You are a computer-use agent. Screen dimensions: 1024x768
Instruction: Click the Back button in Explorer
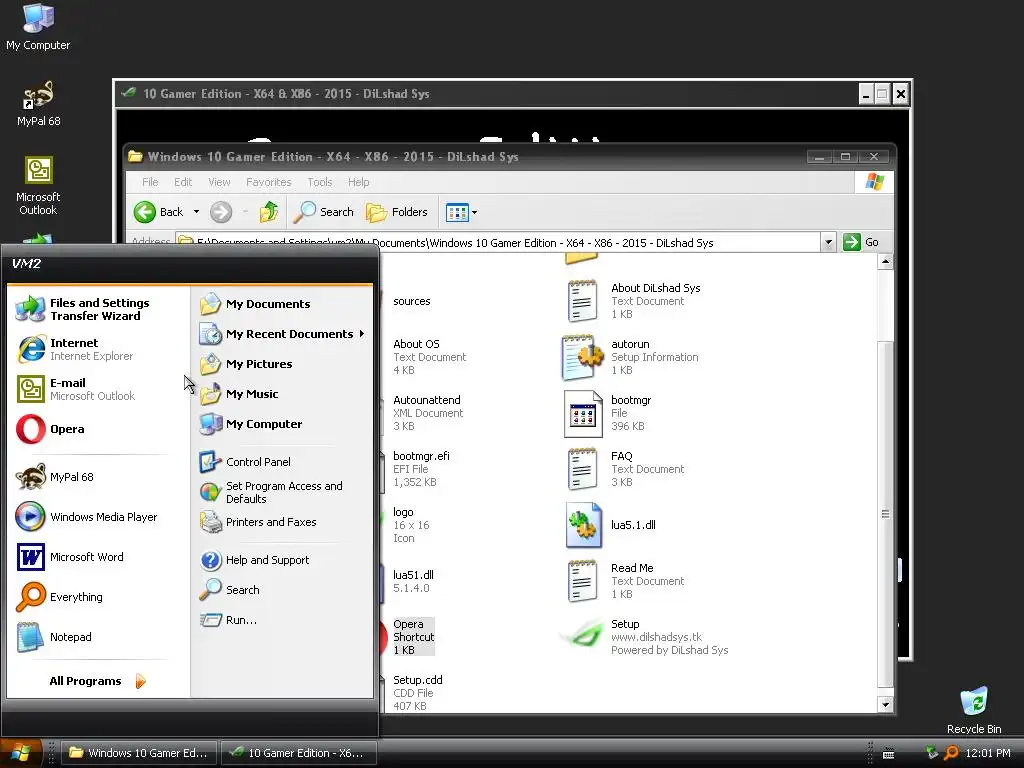(x=159, y=212)
